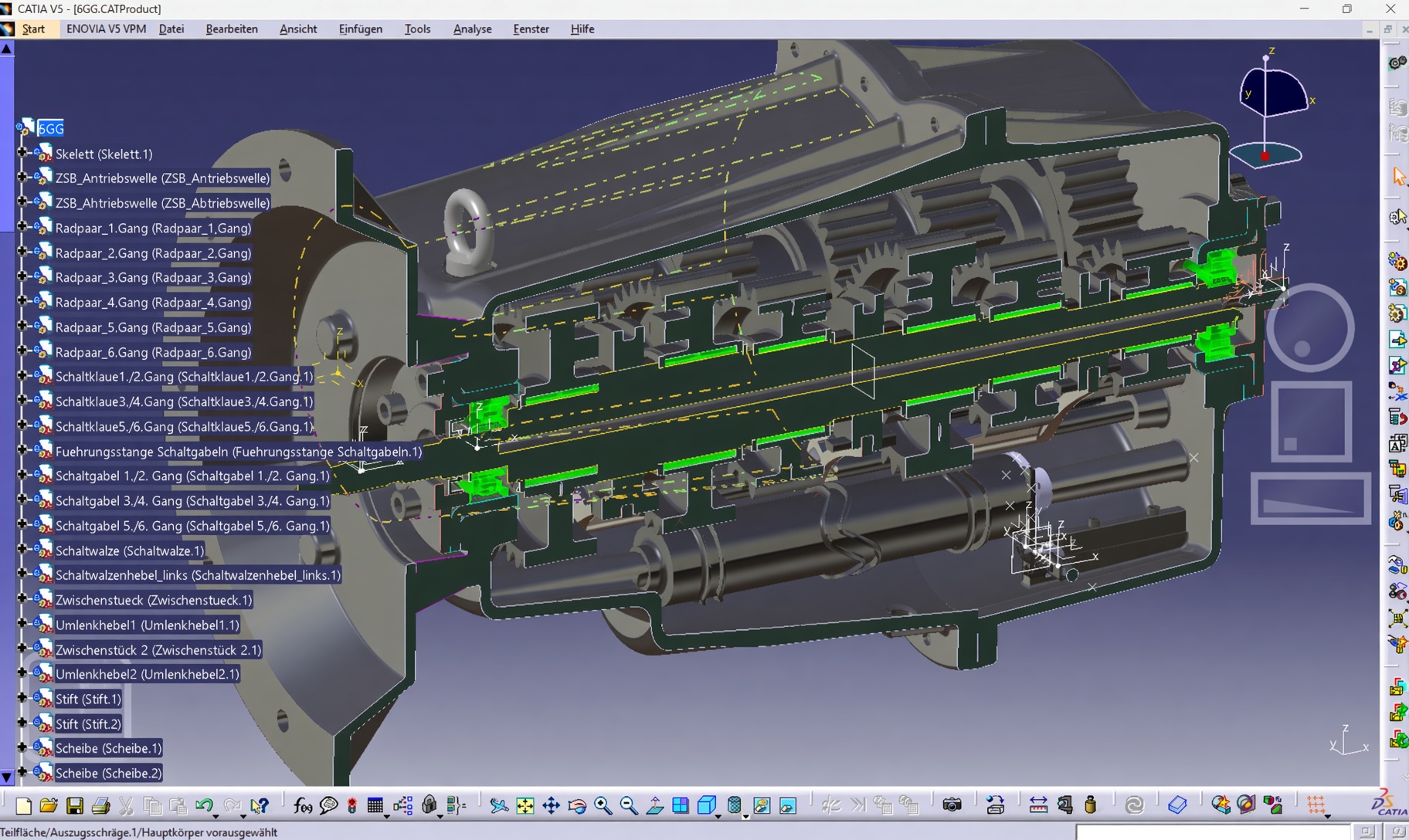The width and height of the screenshot is (1409, 840).
Task: Open the Measure Between tool
Action: pyautogui.click(x=1038, y=805)
